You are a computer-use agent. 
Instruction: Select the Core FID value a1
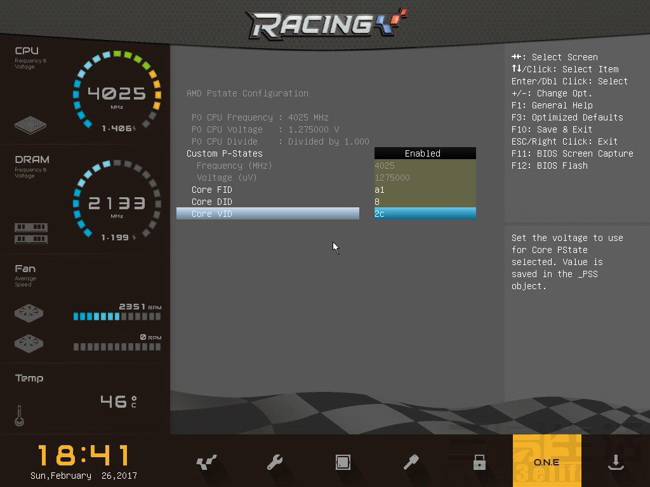(425, 189)
